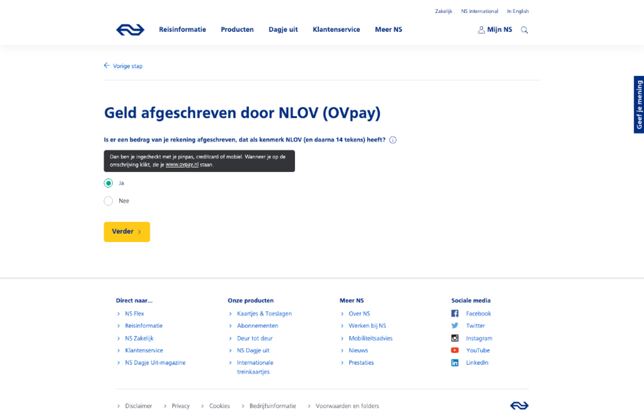Open the Disclaimer link

point(138,406)
